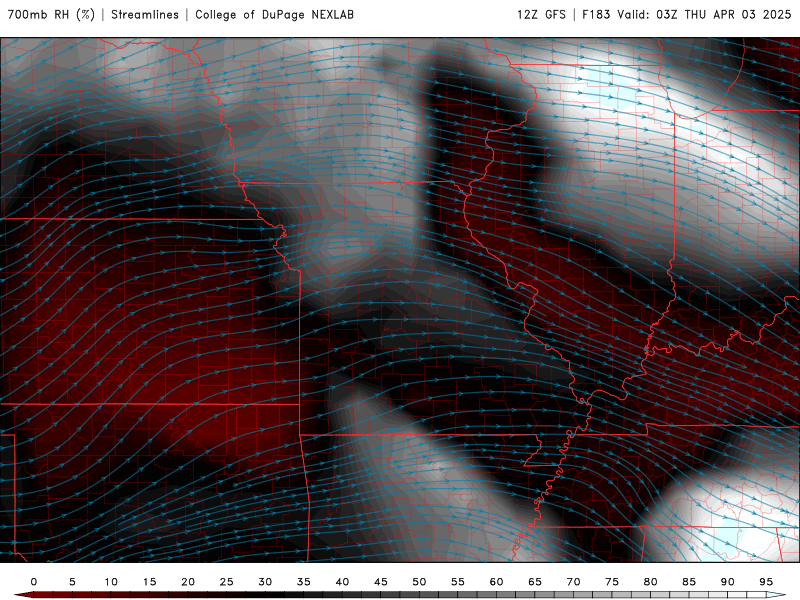Click the '80' value on the color scale

650,582
